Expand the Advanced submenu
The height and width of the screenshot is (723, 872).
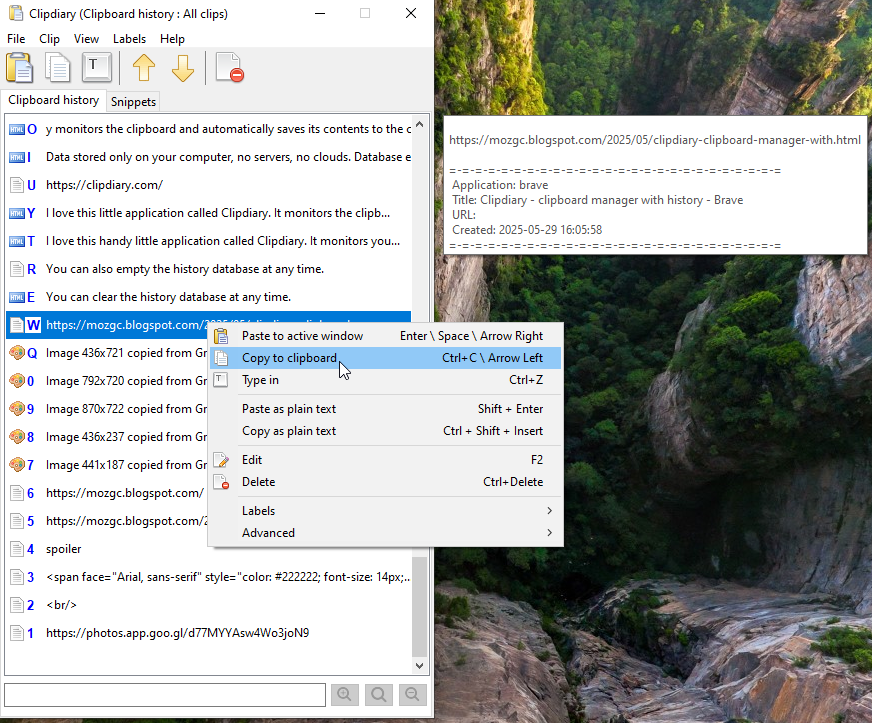pos(385,533)
